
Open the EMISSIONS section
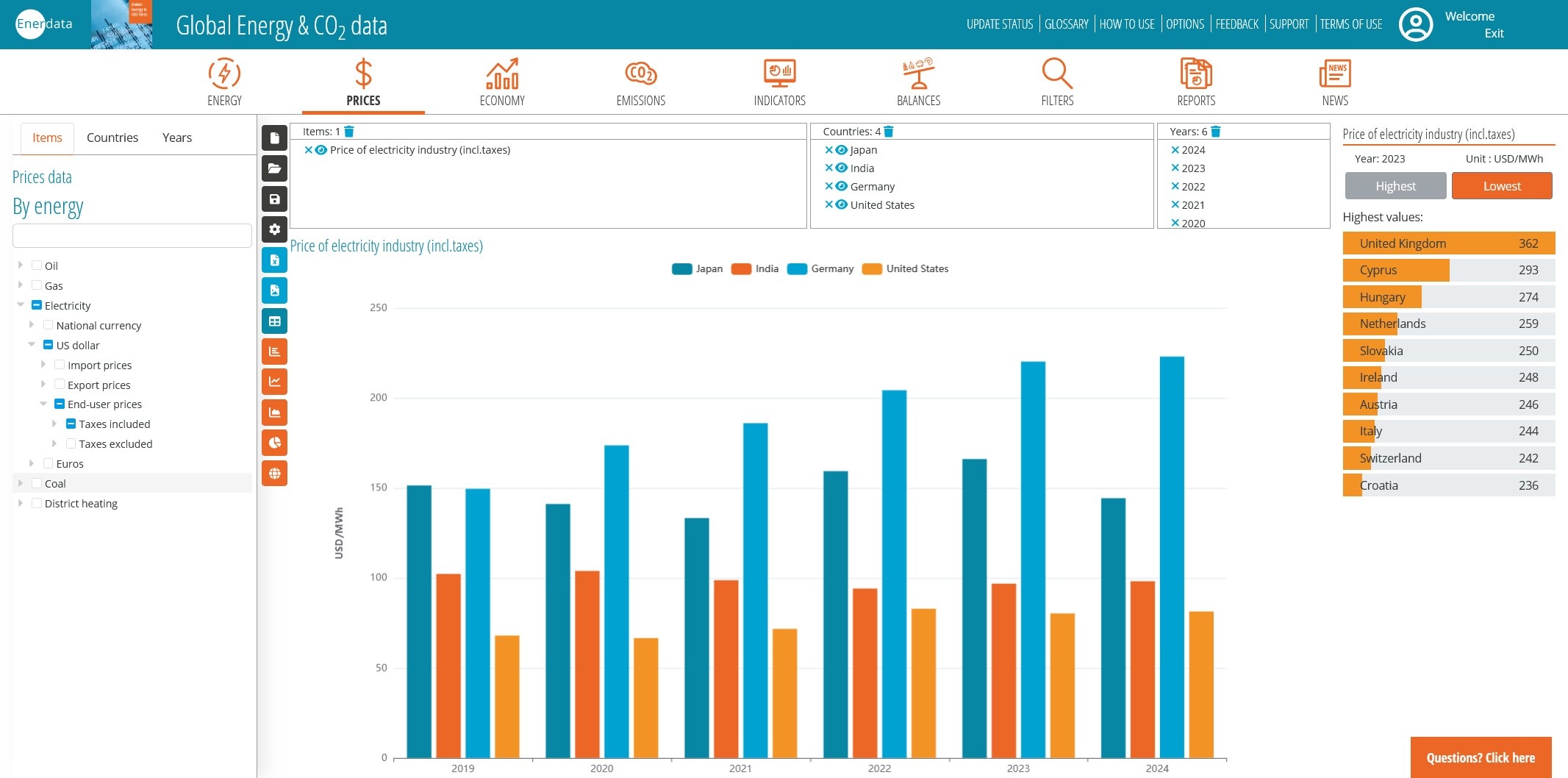point(640,82)
